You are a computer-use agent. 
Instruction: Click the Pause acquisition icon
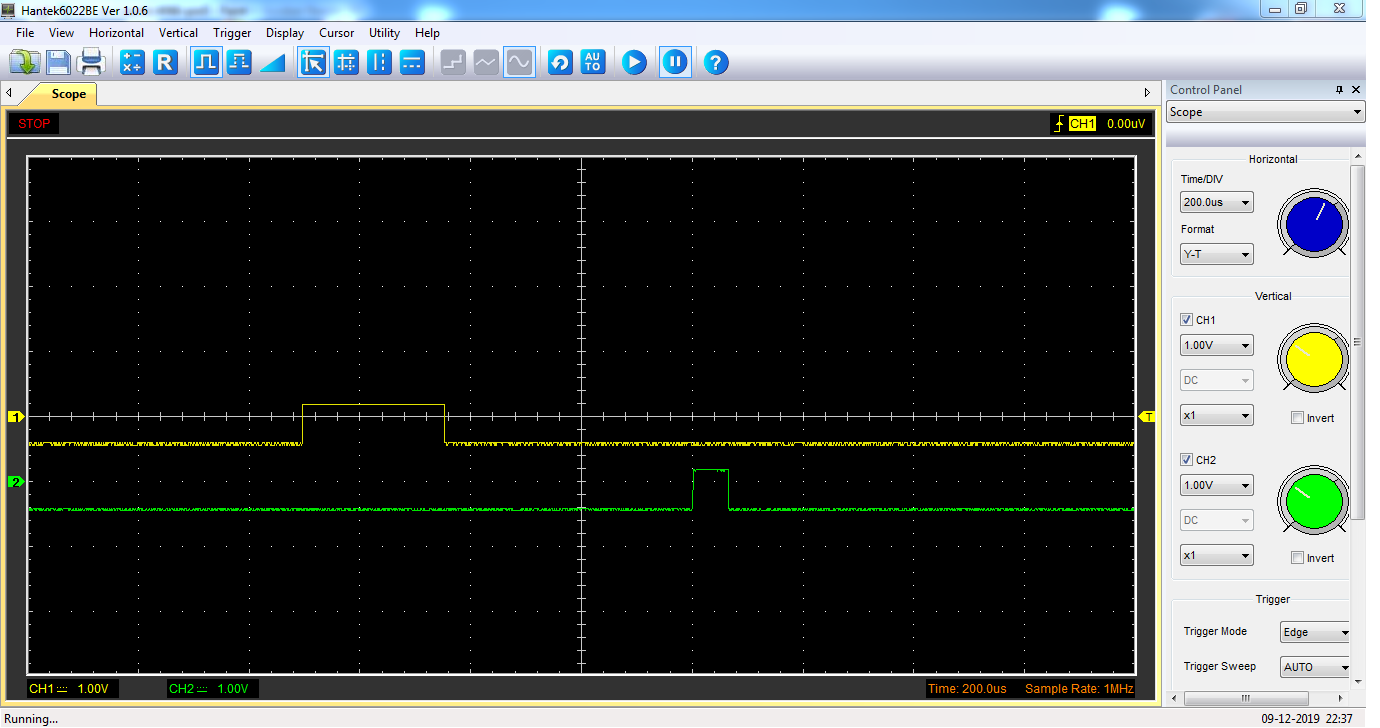tap(675, 63)
